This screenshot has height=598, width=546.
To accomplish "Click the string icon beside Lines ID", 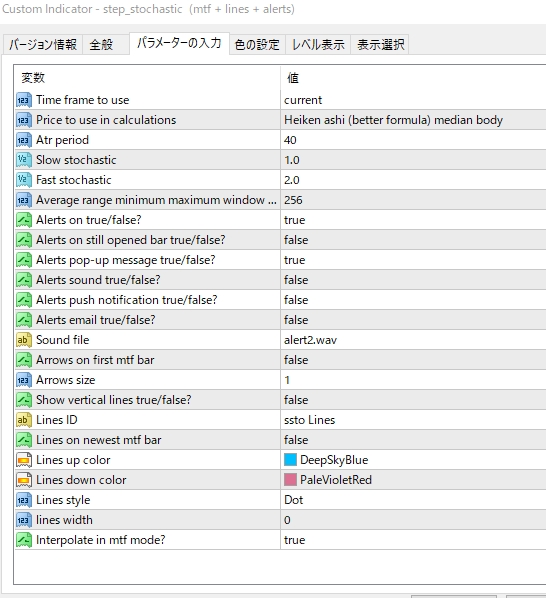I will [x=24, y=420].
